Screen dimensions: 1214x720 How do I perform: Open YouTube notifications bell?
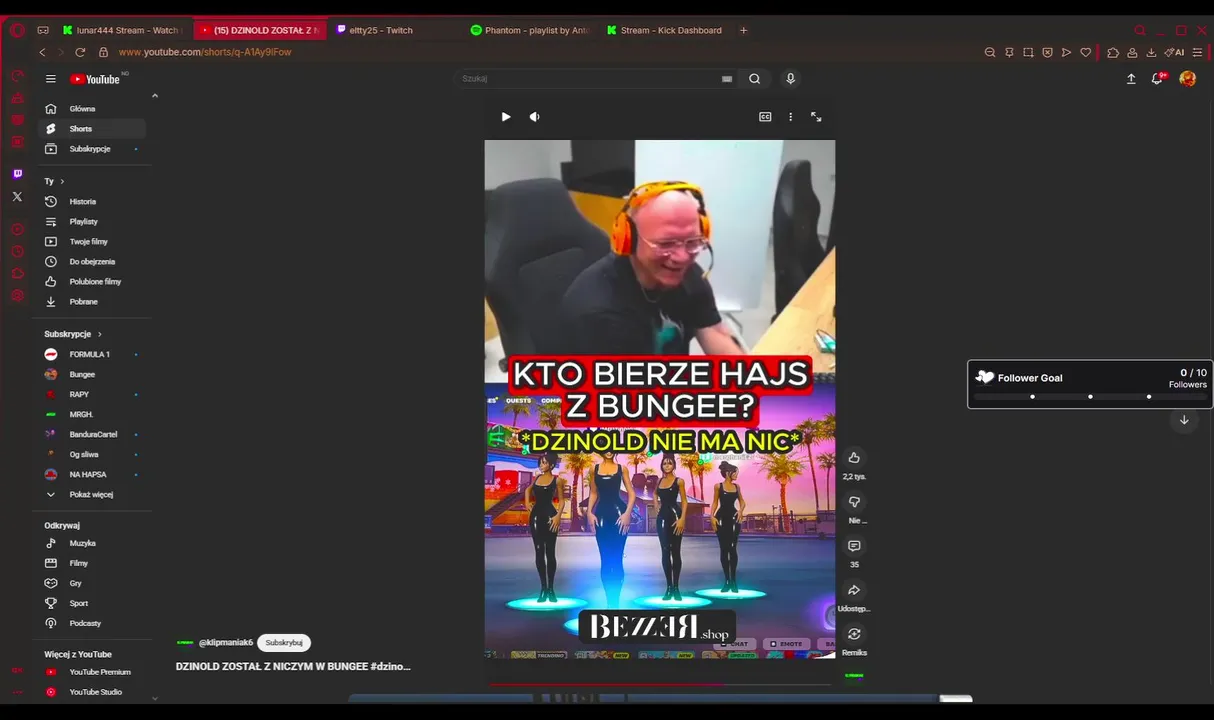[1157, 79]
